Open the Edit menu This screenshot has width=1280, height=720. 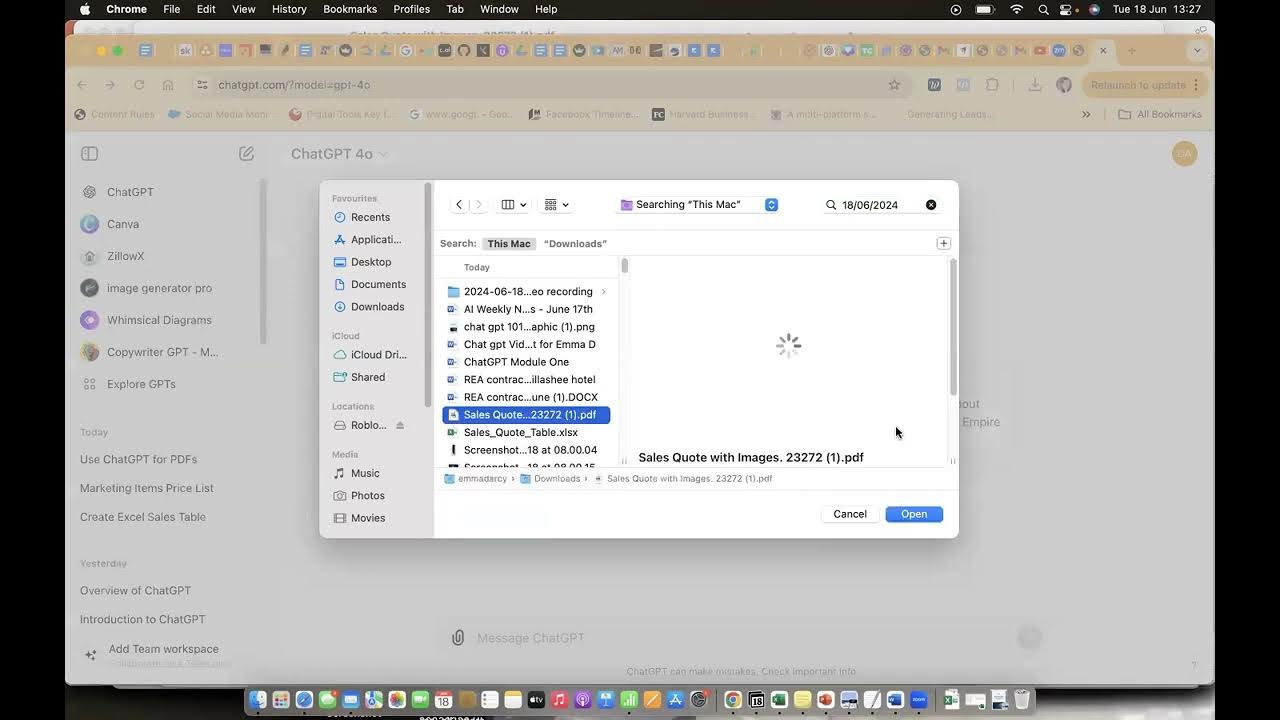tap(206, 9)
